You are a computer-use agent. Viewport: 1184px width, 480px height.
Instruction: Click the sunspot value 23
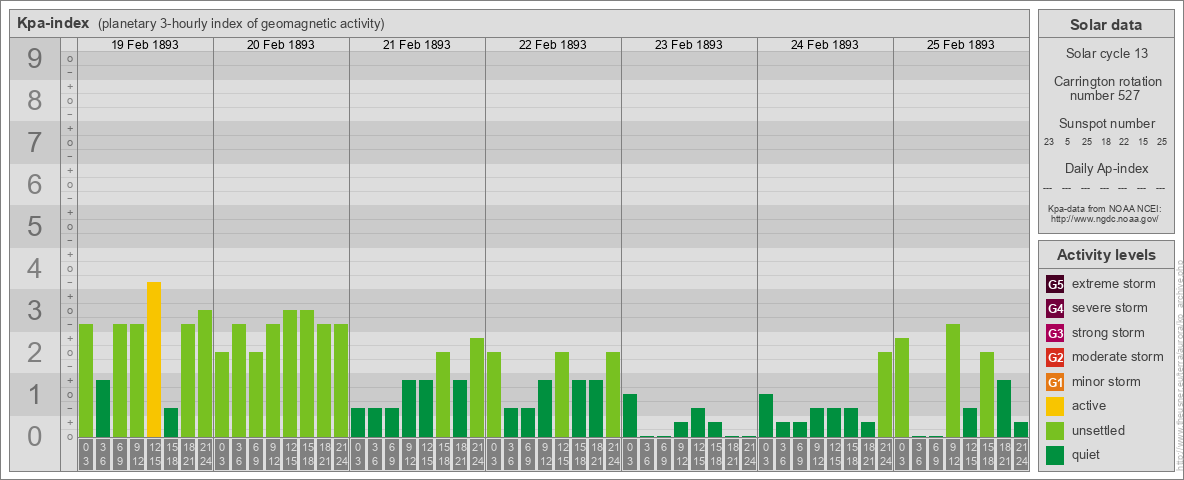coord(1049,142)
